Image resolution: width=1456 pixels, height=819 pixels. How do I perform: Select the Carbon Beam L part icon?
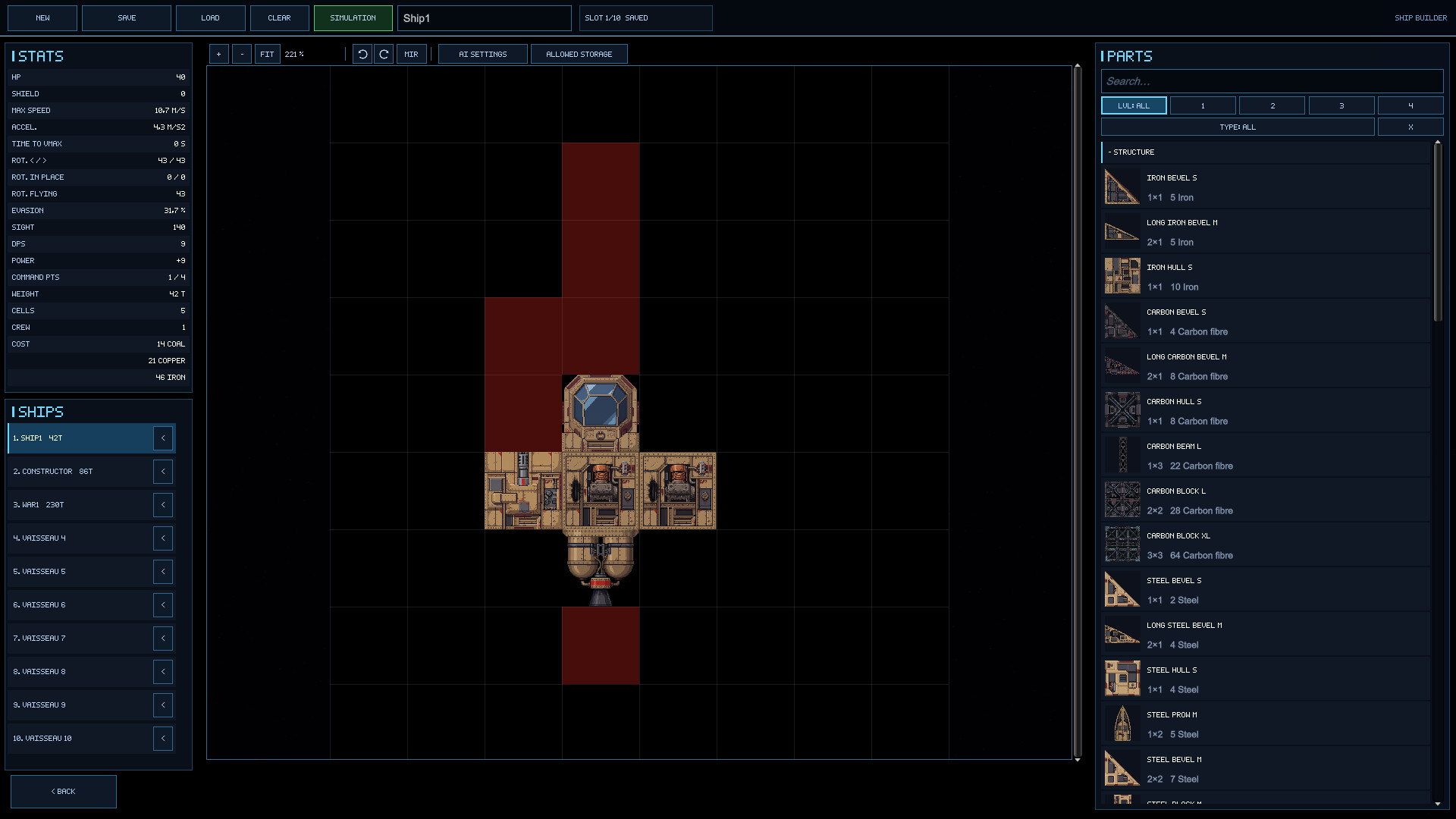(1122, 455)
